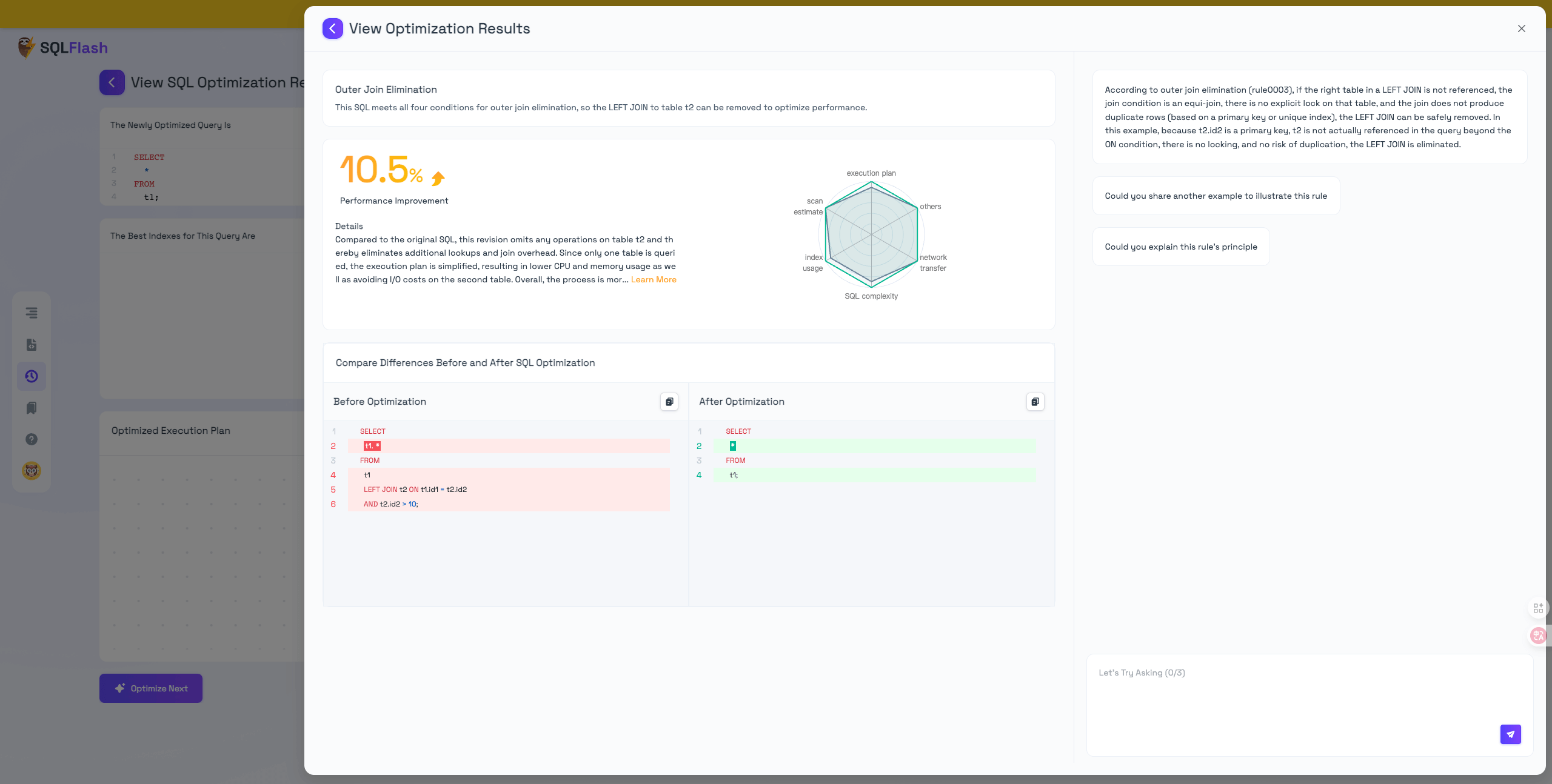The height and width of the screenshot is (784, 1552).
Task: Open the query list icon in sidebar
Action: (32, 313)
